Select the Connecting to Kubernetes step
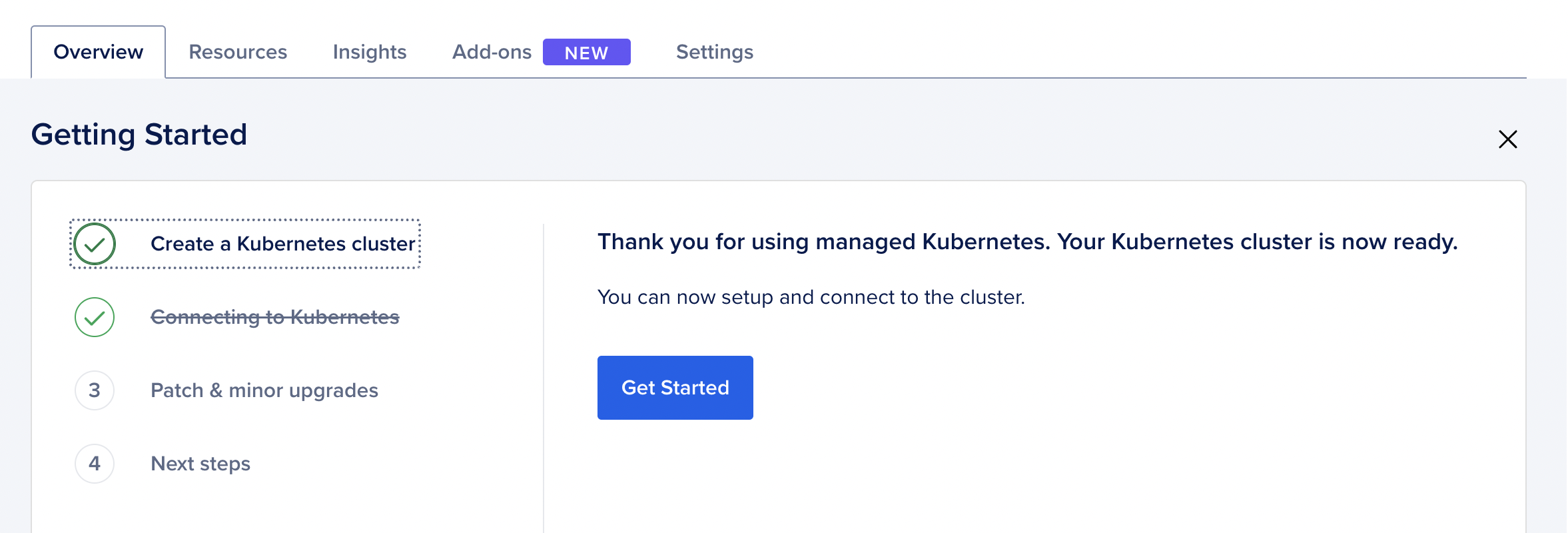 [x=276, y=318]
